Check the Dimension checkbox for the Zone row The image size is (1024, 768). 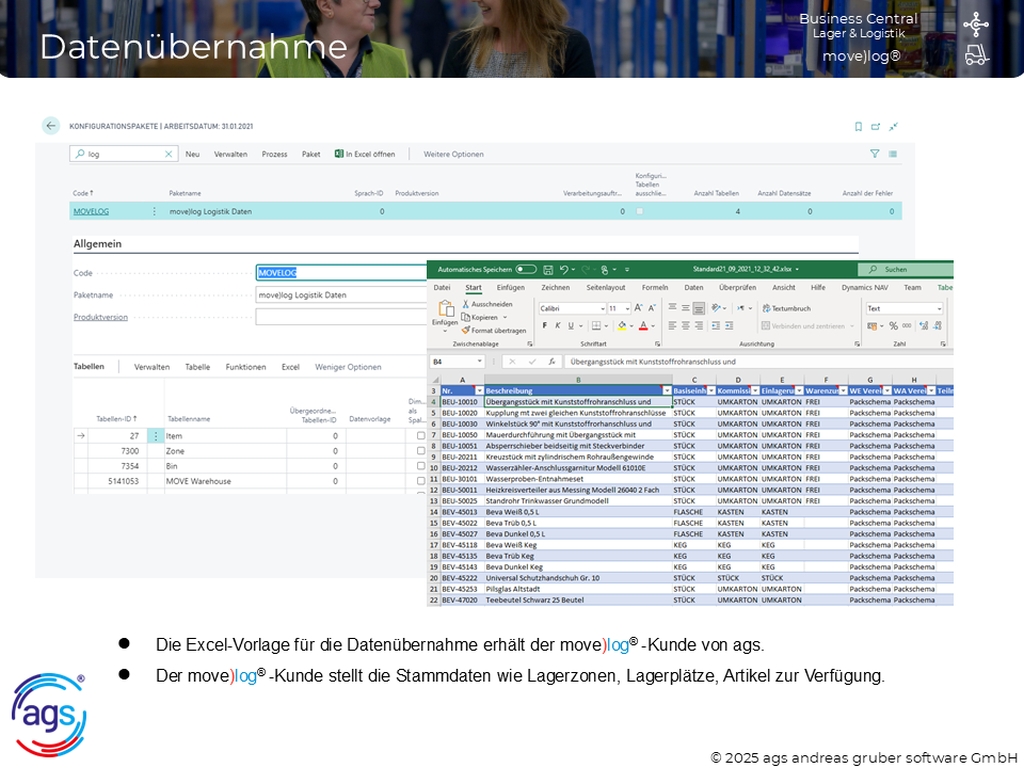(x=421, y=451)
